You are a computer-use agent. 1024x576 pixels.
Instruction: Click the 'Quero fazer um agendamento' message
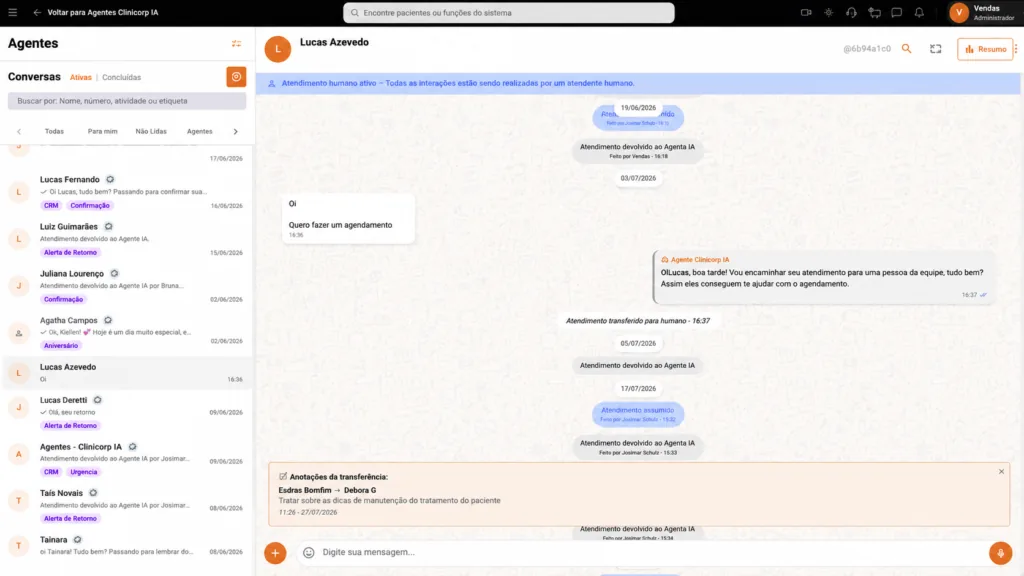click(x=341, y=225)
